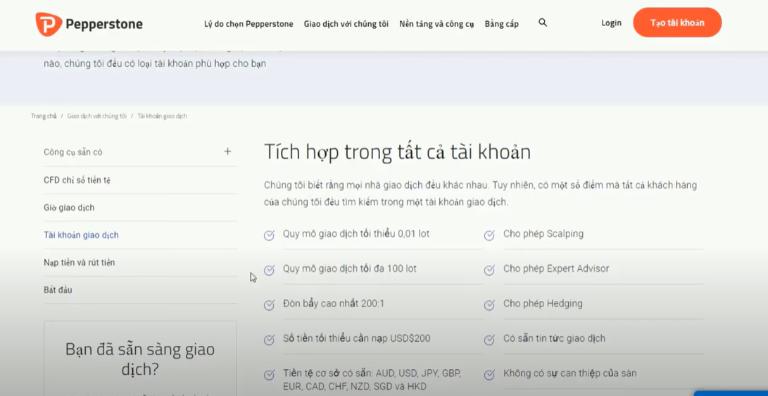Click Tạo tài khoản button
768x396 pixels.
(677, 23)
